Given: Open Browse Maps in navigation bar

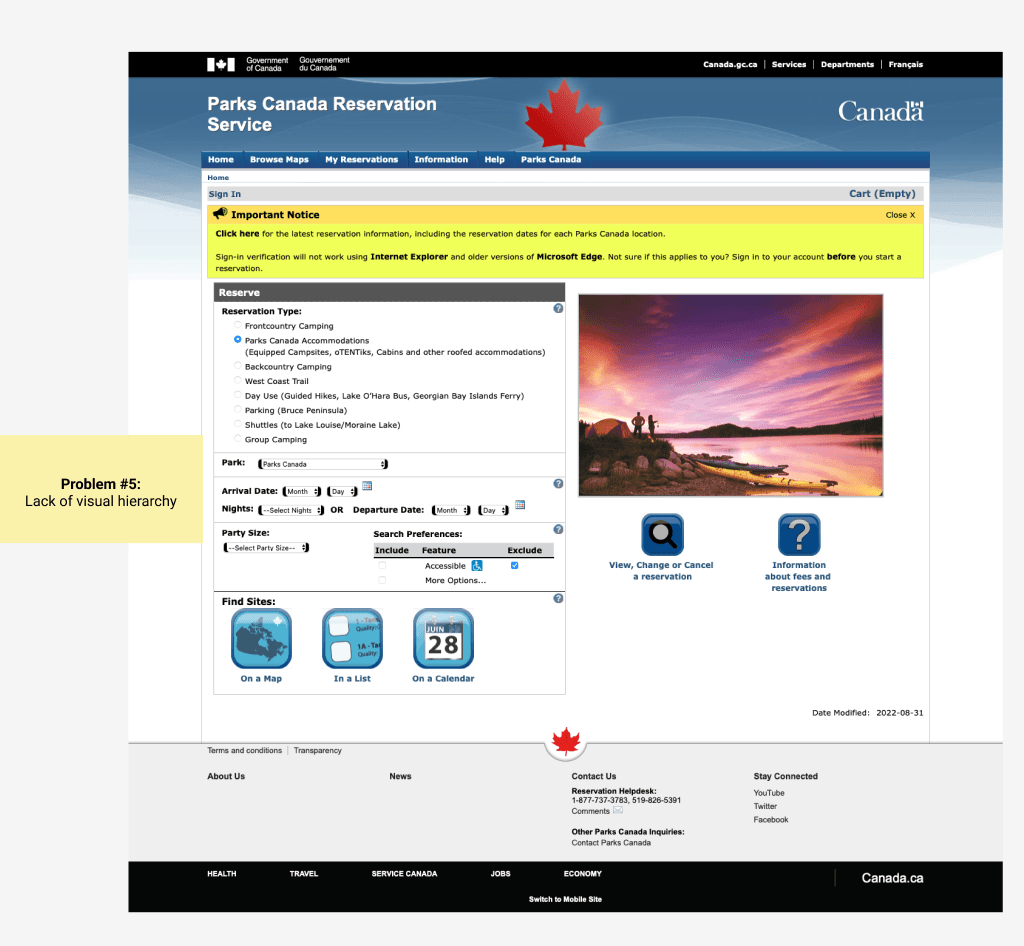Looking at the screenshot, I should [279, 159].
